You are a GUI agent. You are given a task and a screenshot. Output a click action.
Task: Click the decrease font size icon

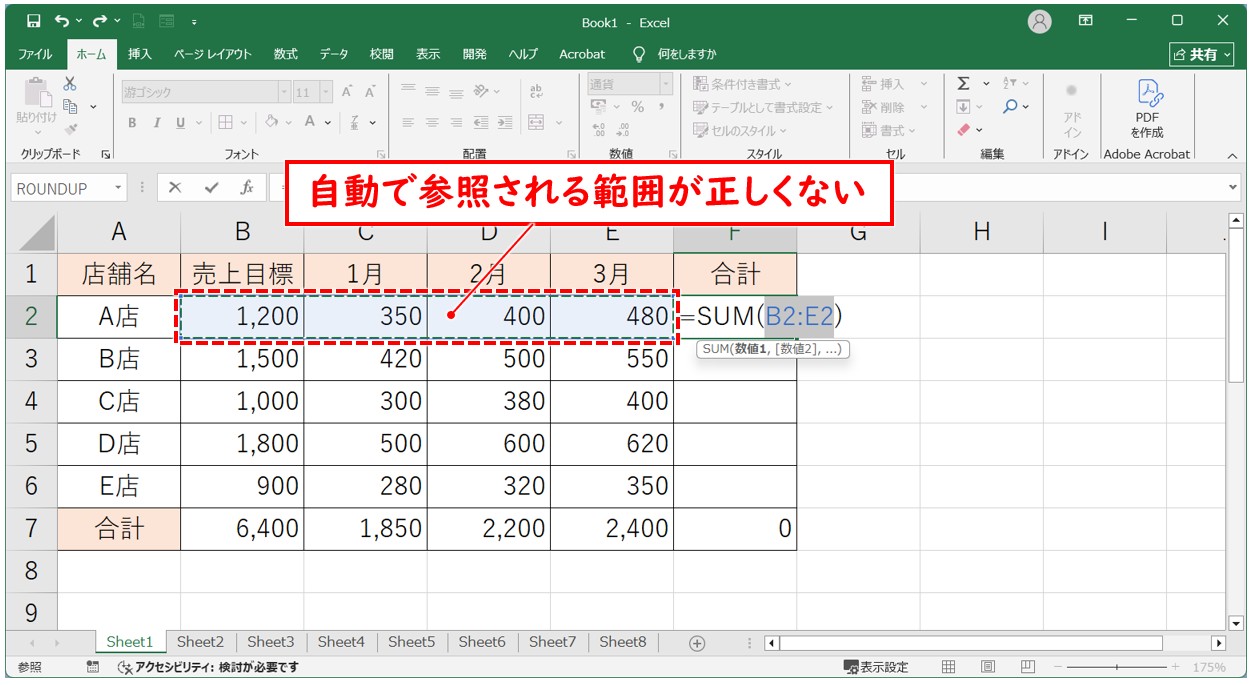pyautogui.click(x=369, y=92)
